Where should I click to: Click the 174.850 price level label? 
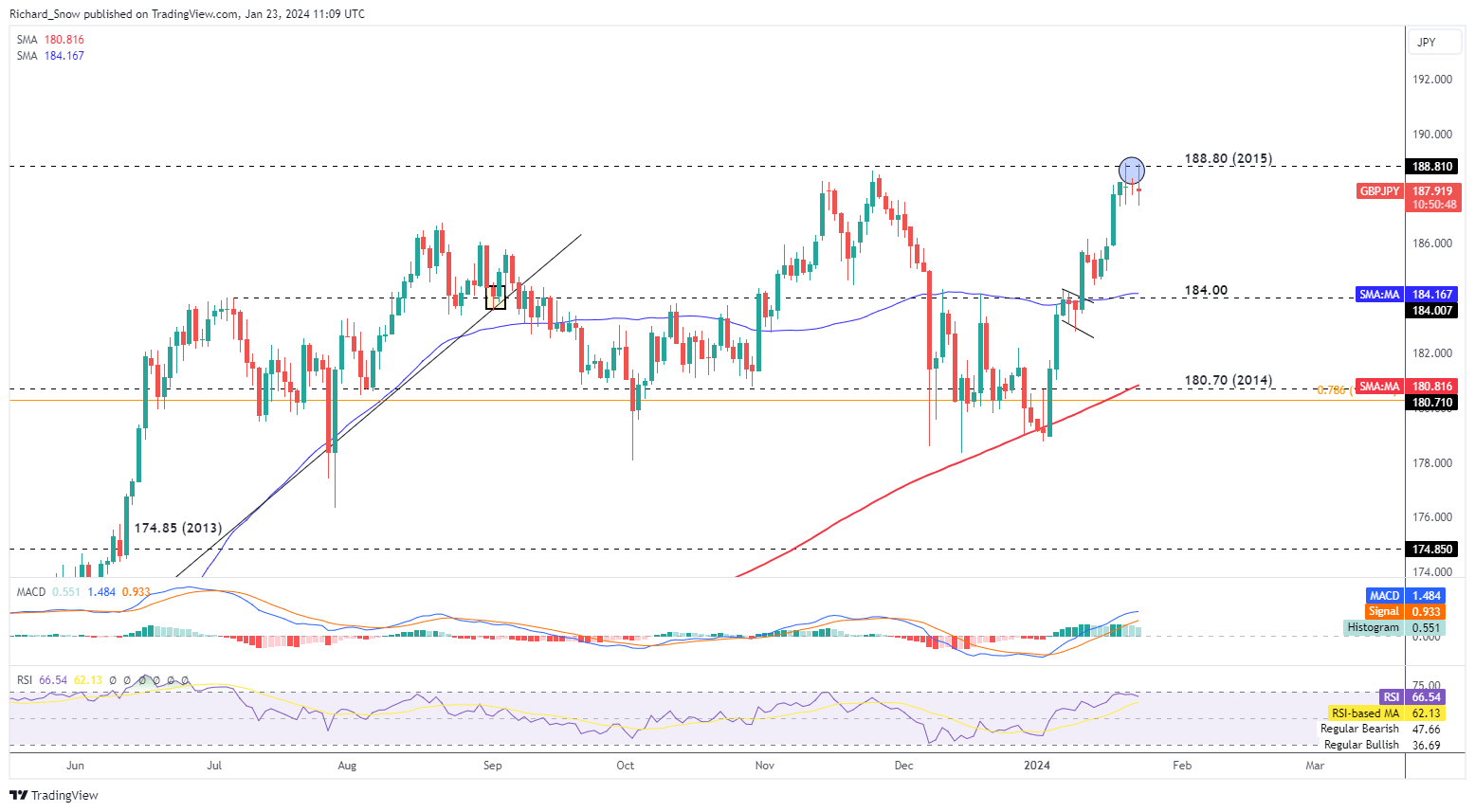coord(1433,550)
